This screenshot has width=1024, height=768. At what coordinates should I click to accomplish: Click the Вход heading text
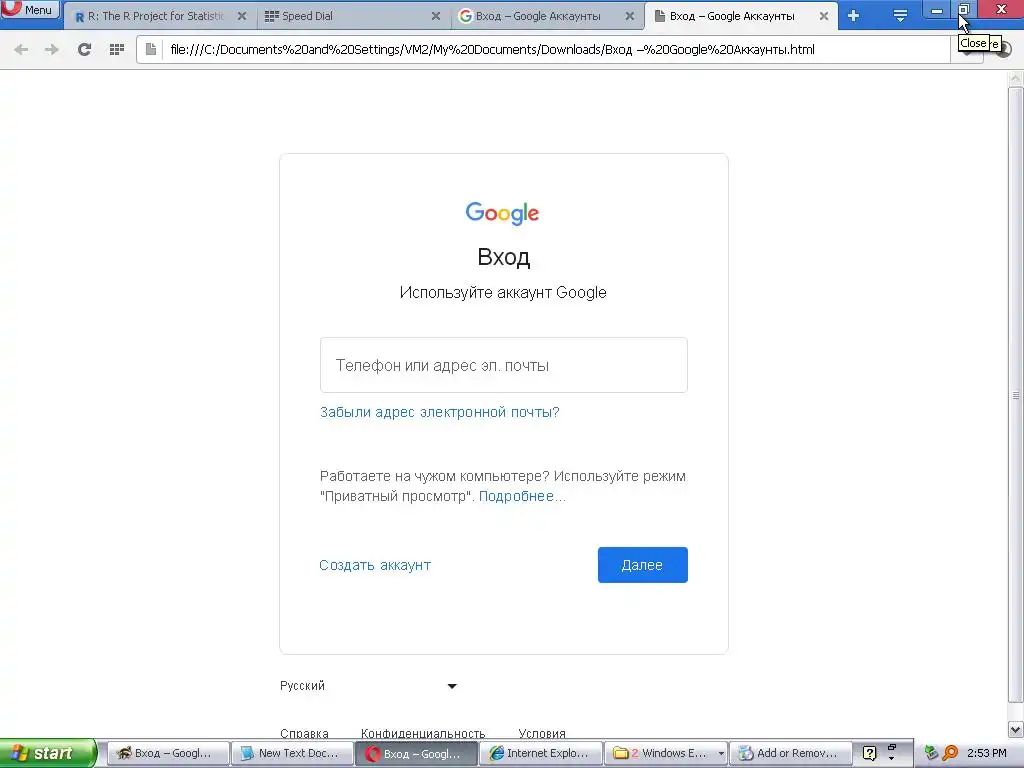click(x=504, y=257)
